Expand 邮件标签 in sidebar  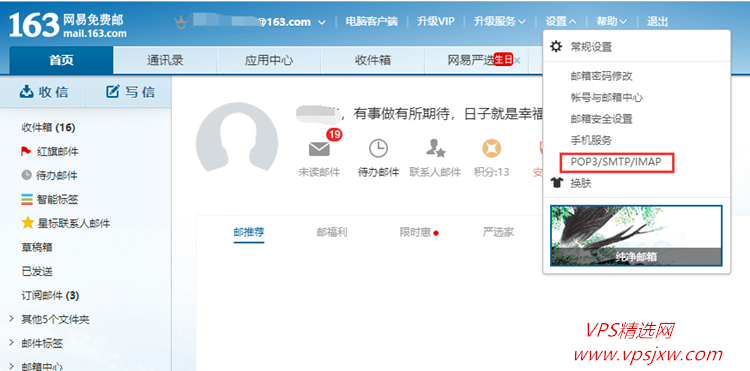[11, 343]
